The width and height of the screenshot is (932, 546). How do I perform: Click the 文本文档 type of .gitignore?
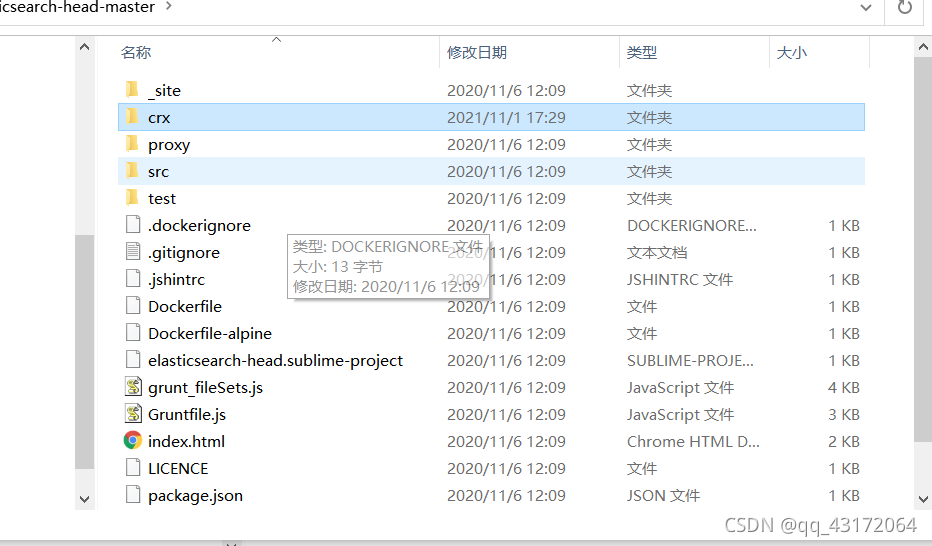tap(657, 253)
